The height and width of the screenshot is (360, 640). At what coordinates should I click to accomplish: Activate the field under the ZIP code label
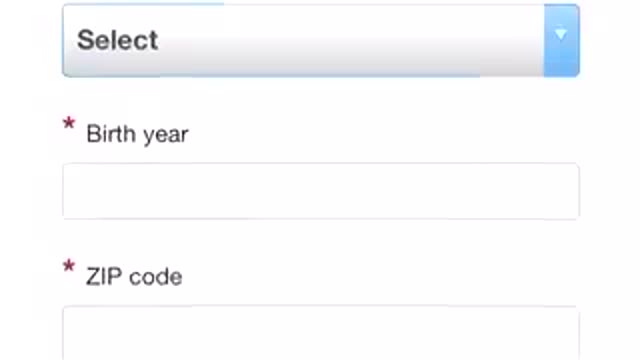click(x=321, y=333)
